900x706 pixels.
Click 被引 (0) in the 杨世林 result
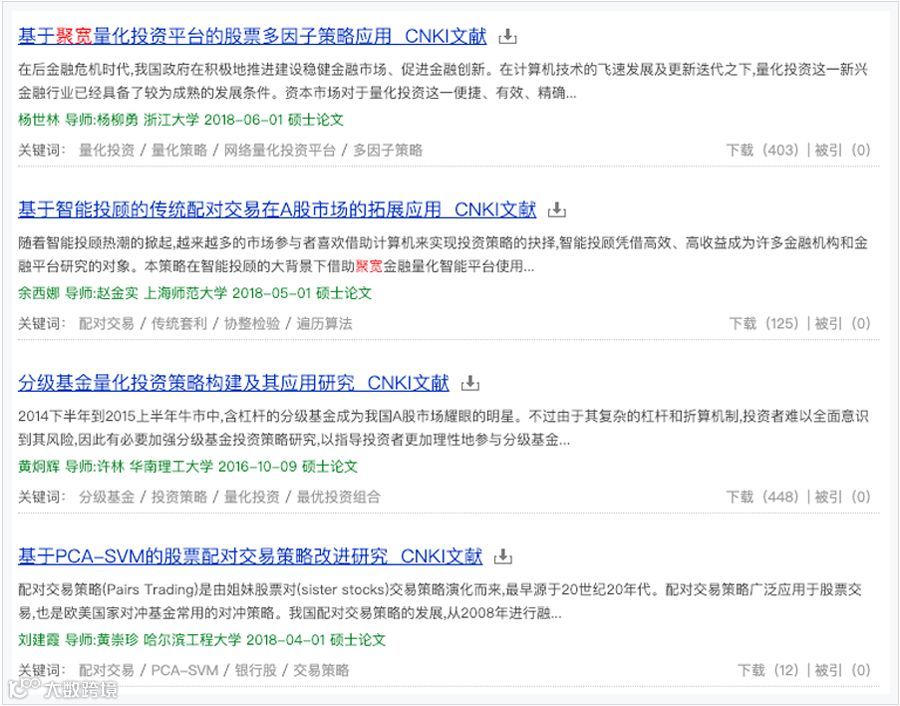point(843,150)
